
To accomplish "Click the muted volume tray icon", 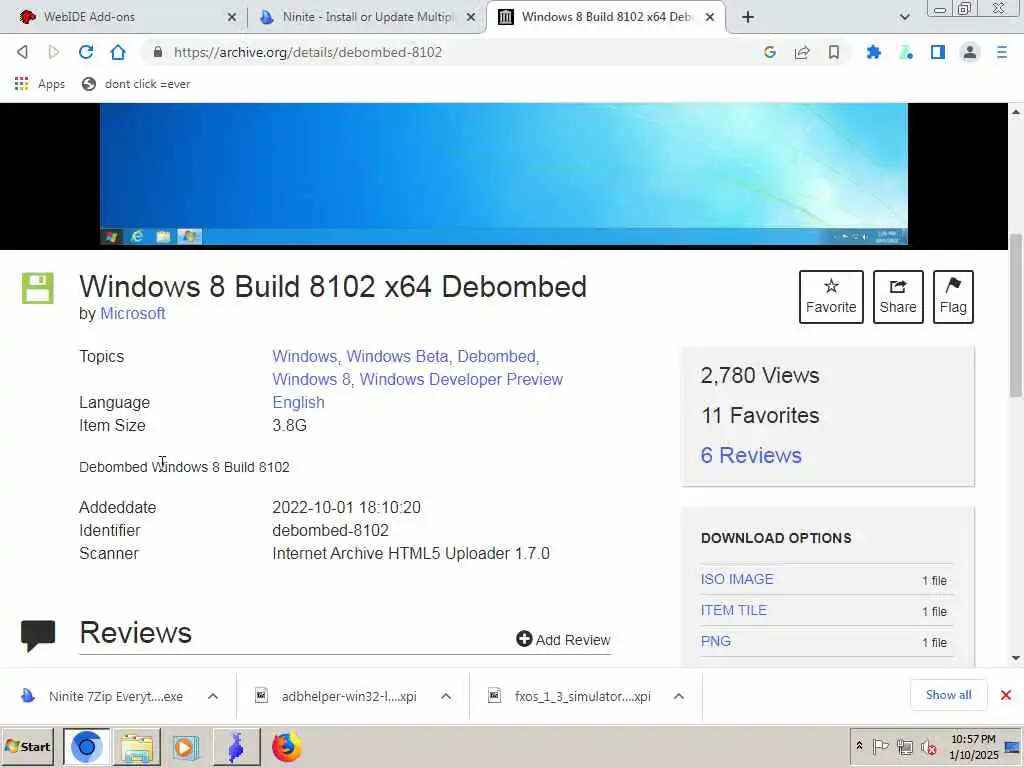I will pos(928,746).
